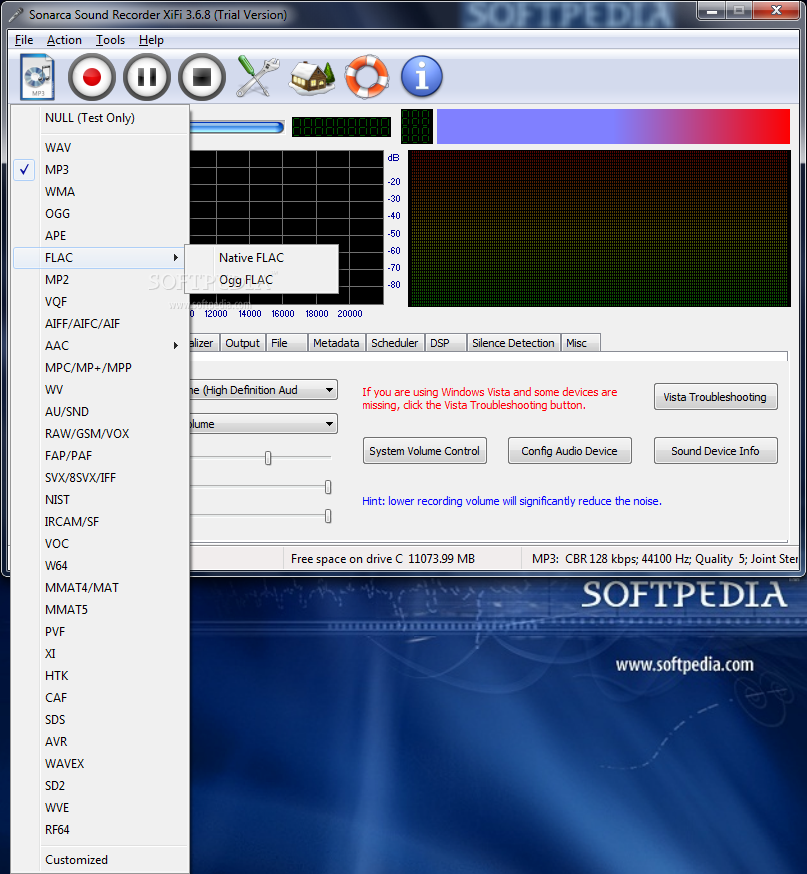This screenshot has height=874, width=807.
Task: Click the snowy house home icon
Action: coord(312,77)
